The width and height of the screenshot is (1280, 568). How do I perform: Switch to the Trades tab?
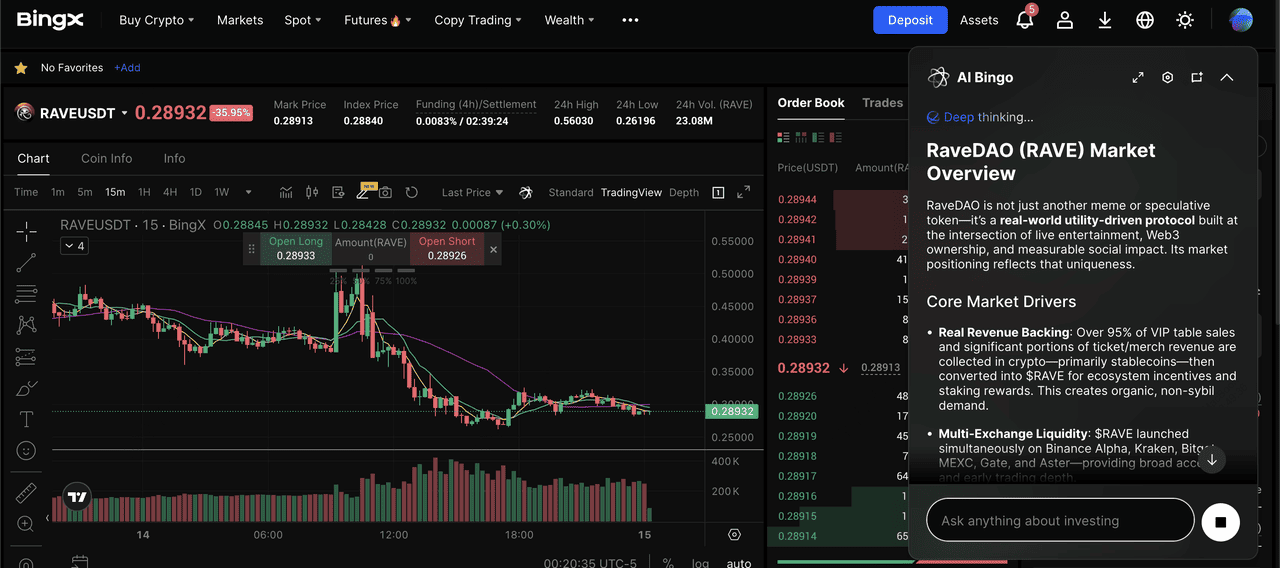pos(882,103)
